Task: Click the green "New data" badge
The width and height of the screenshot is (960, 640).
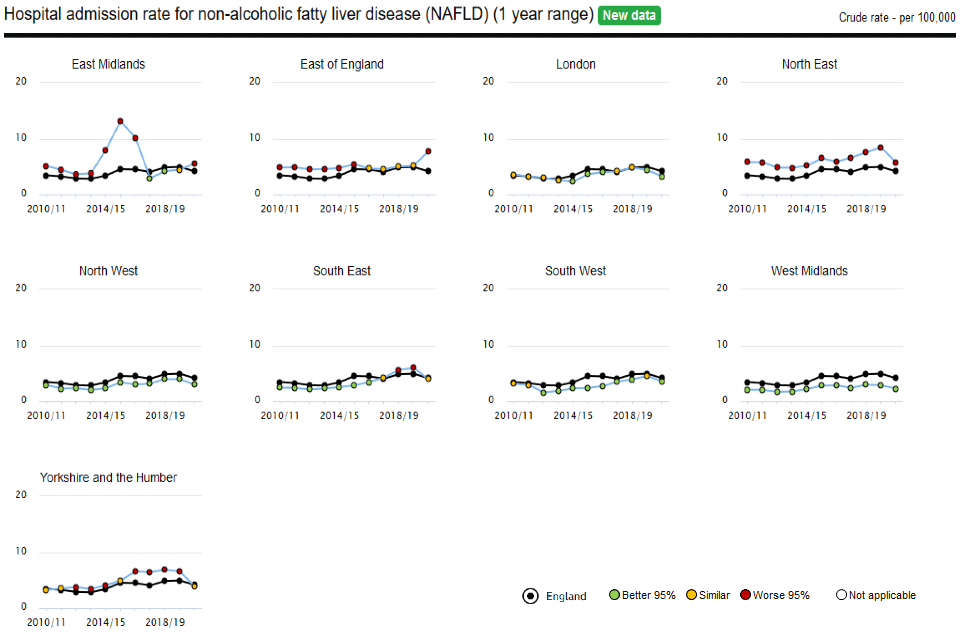Action: [629, 16]
